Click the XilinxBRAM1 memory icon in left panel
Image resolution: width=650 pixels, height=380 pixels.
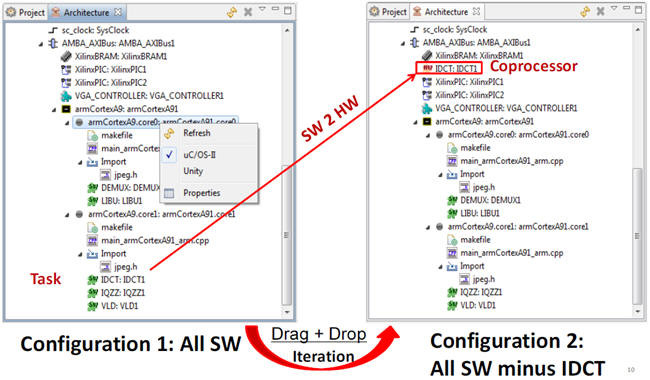[x=66, y=56]
